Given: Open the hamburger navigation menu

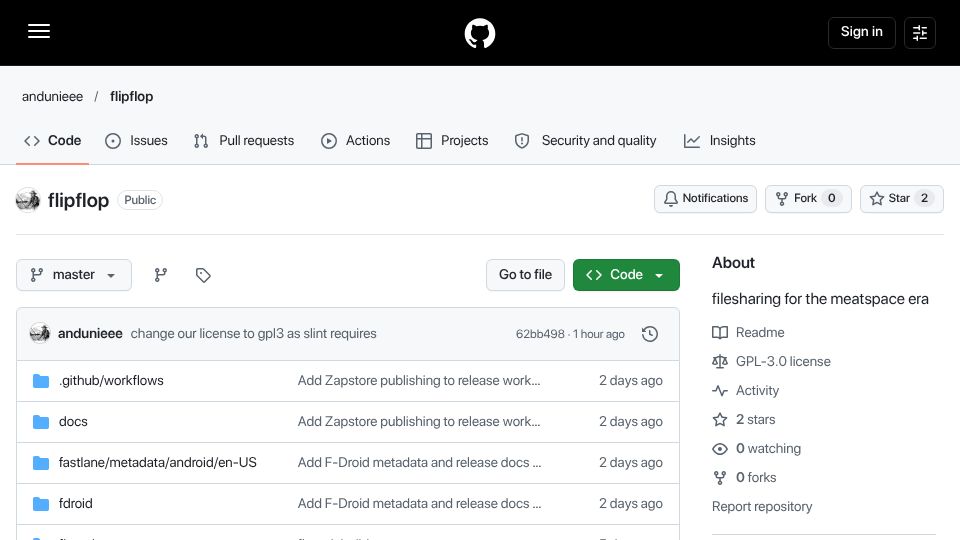Looking at the screenshot, I should pyautogui.click(x=39, y=31).
